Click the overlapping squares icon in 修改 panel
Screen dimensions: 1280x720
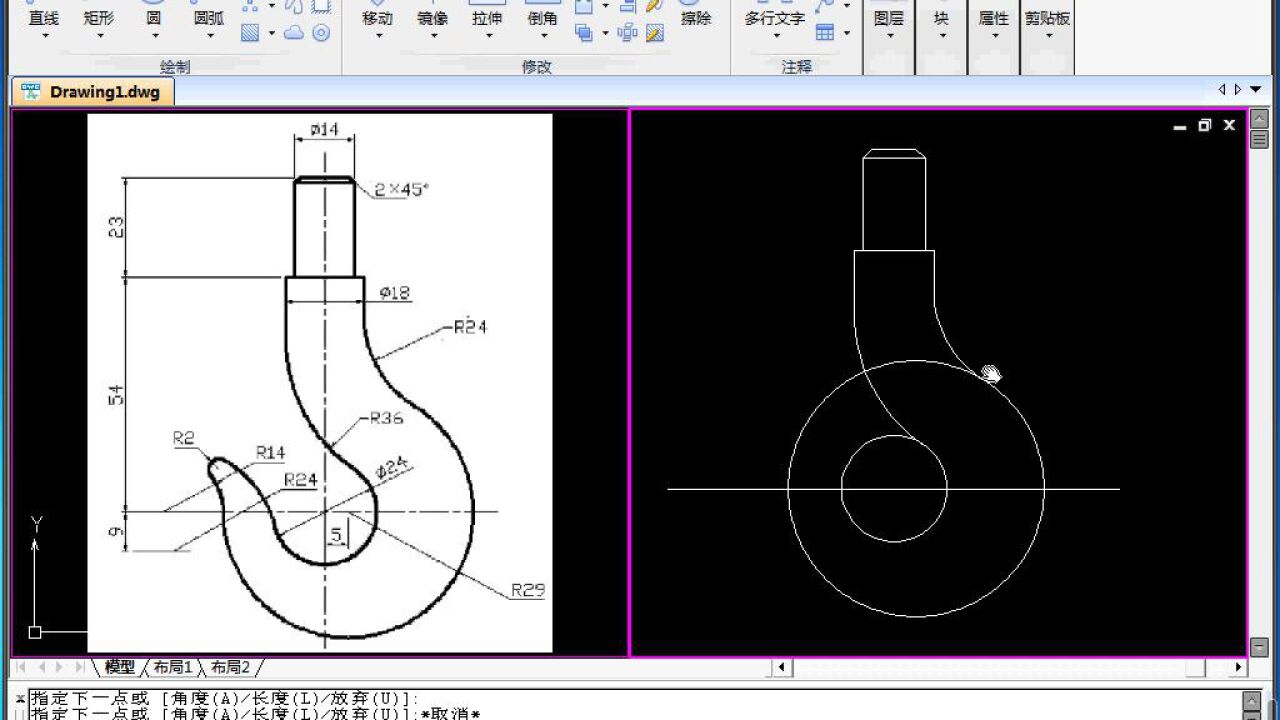point(584,33)
